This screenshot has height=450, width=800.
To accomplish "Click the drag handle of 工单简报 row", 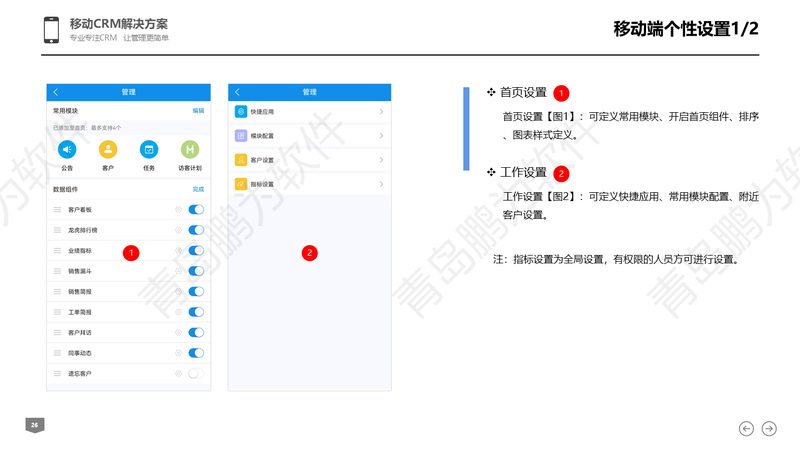I will pyautogui.click(x=57, y=312).
